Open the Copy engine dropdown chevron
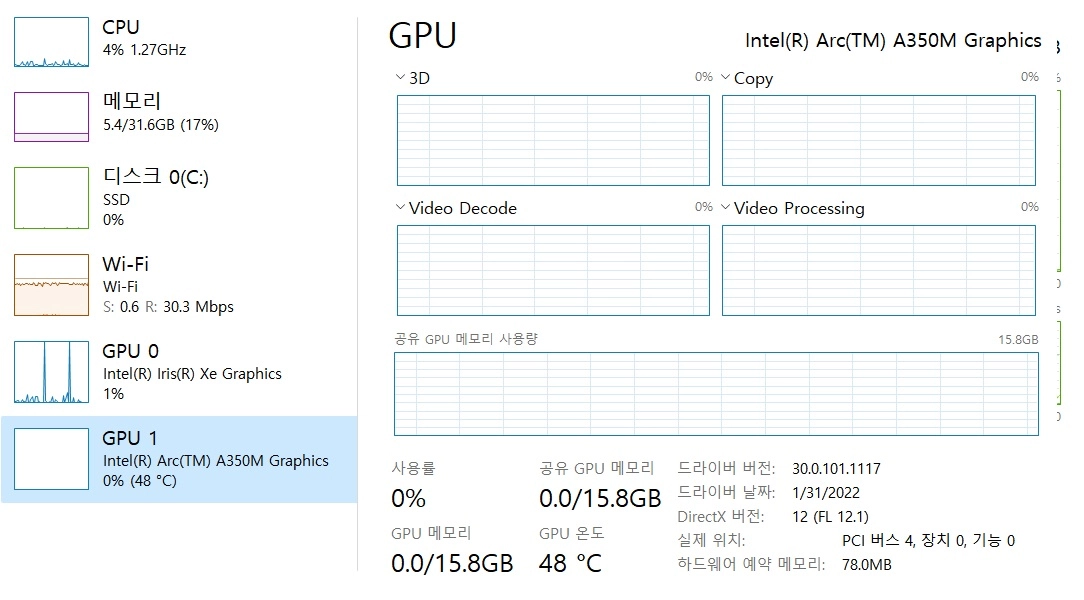The height and width of the screenshot is (600, 1084). (725, 77)
